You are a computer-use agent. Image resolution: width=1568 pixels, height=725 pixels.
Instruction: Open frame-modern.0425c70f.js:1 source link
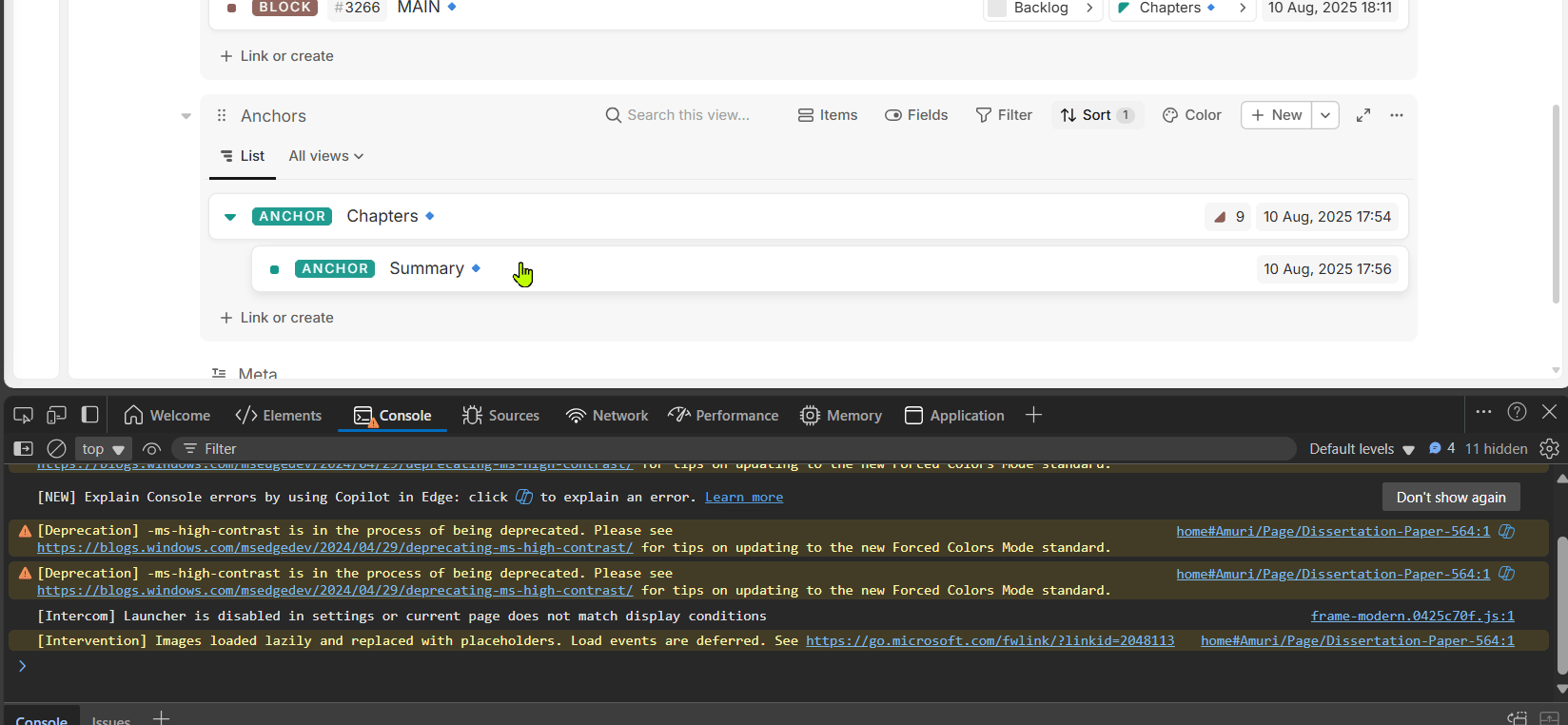point(1413,616)
